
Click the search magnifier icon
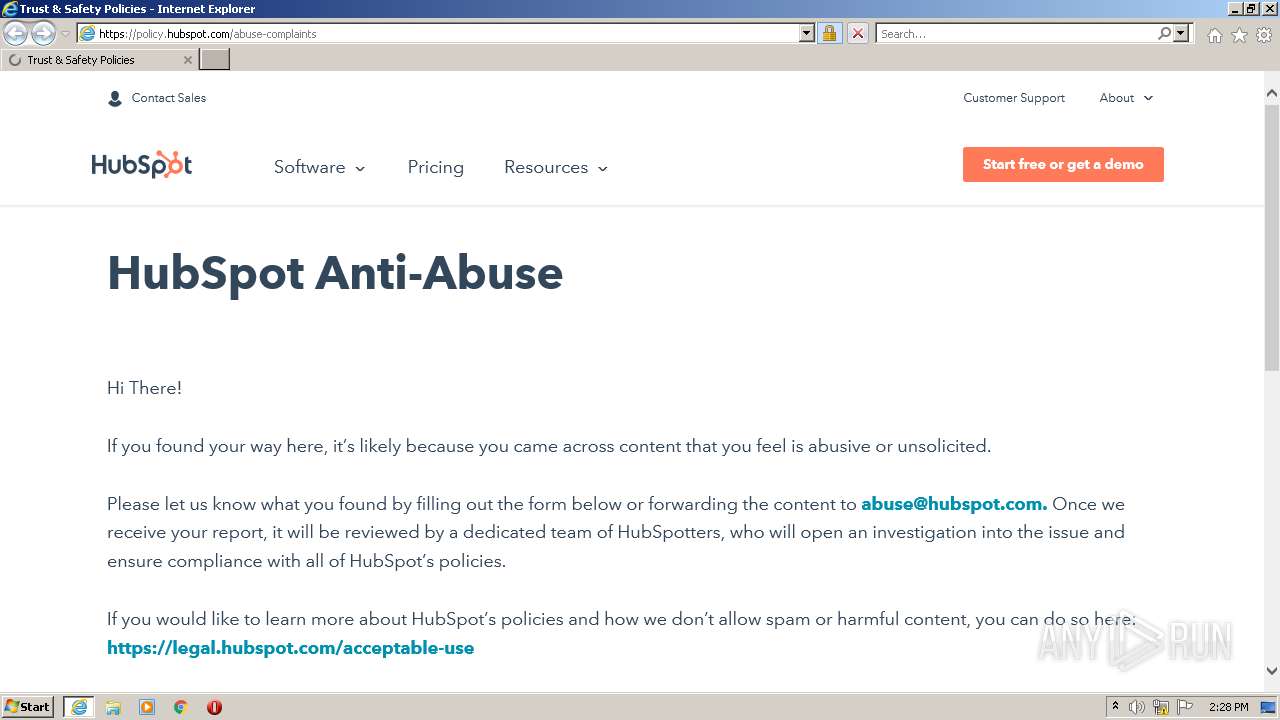(x=1164, y=34)
